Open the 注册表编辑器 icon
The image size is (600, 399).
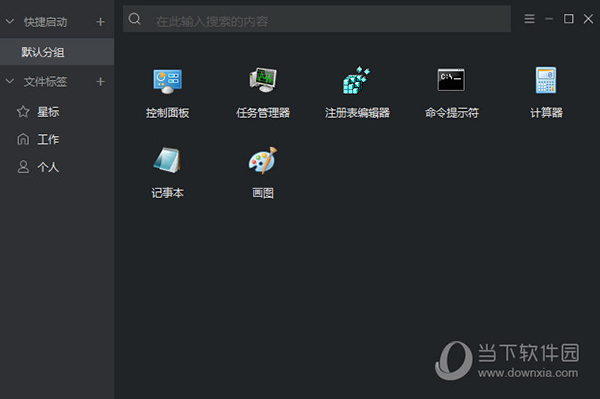pyautogui.click(x=357, y=80)
